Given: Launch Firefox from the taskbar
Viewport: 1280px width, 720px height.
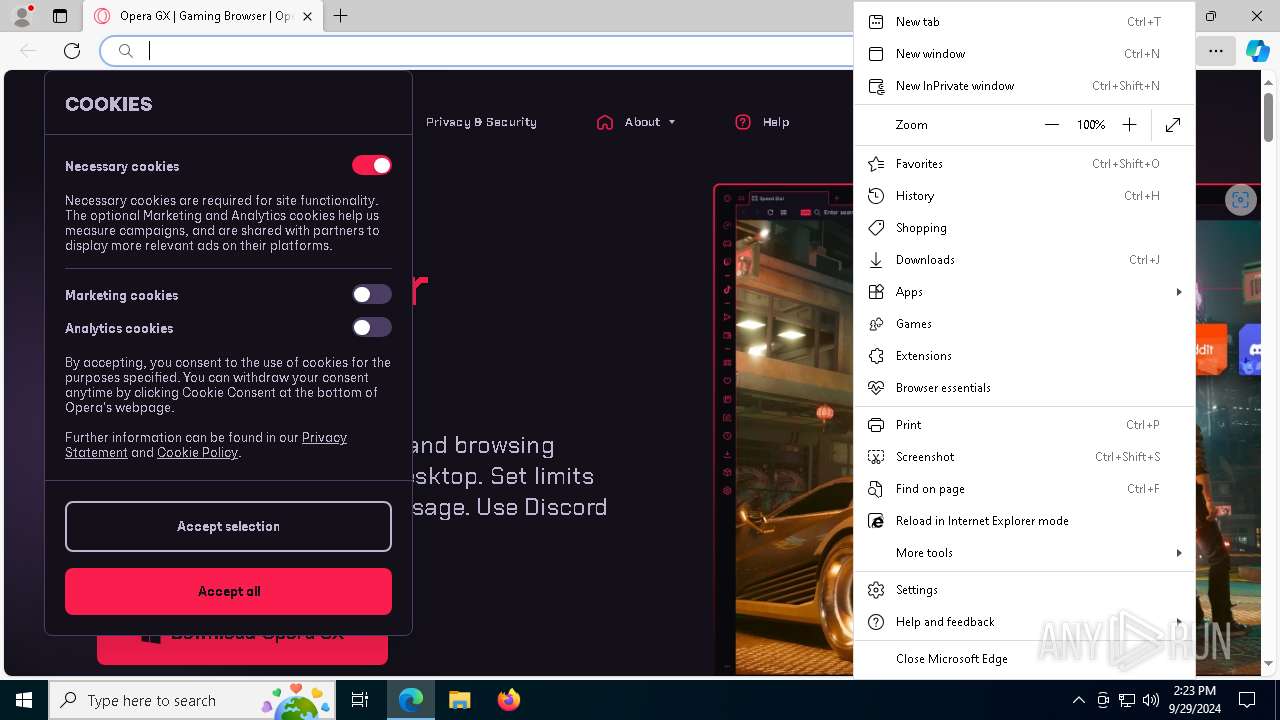Looking at the screenshot, I should click(508, 700).
